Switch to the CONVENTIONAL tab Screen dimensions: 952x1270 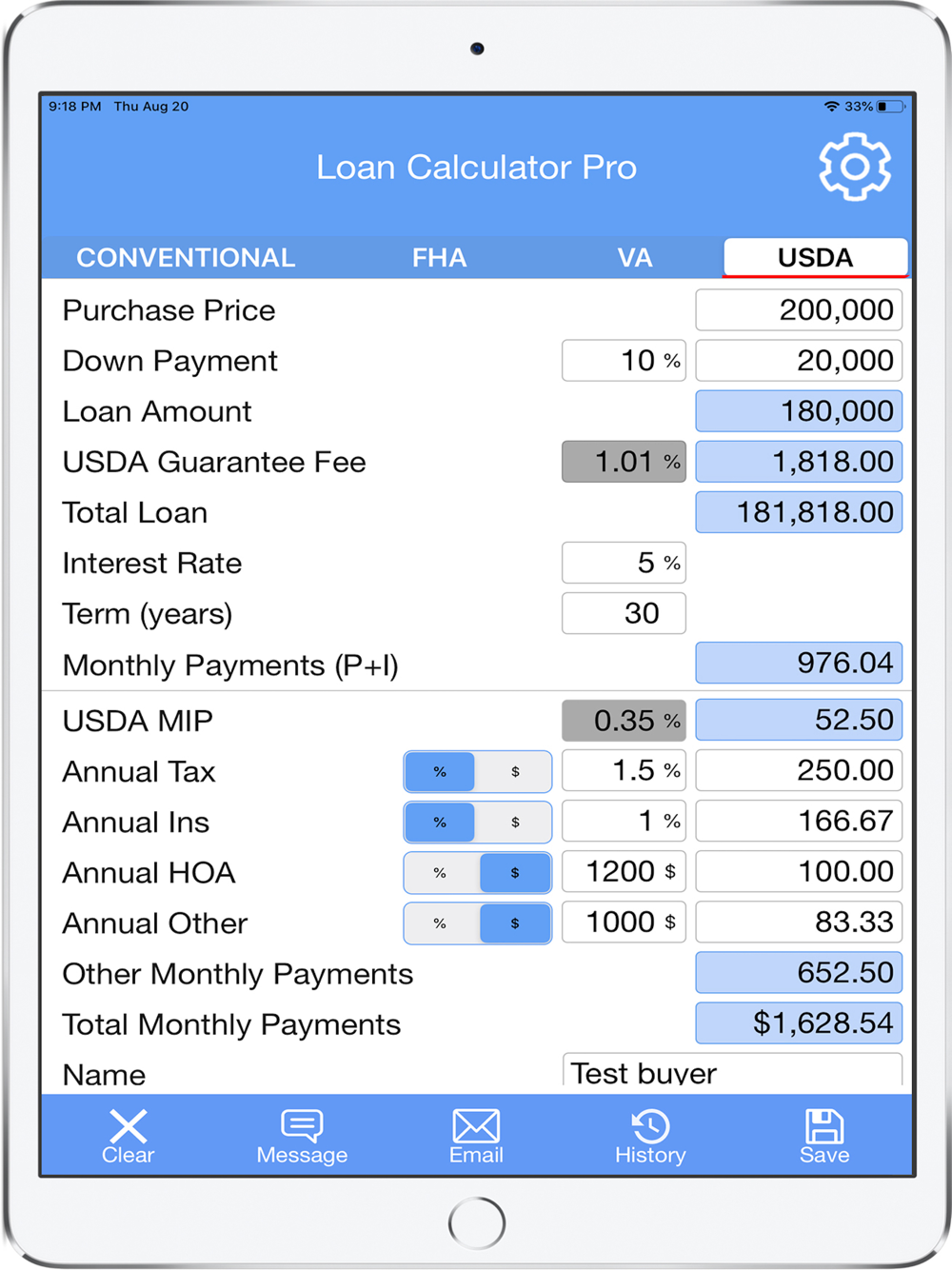tap(186, 258)
